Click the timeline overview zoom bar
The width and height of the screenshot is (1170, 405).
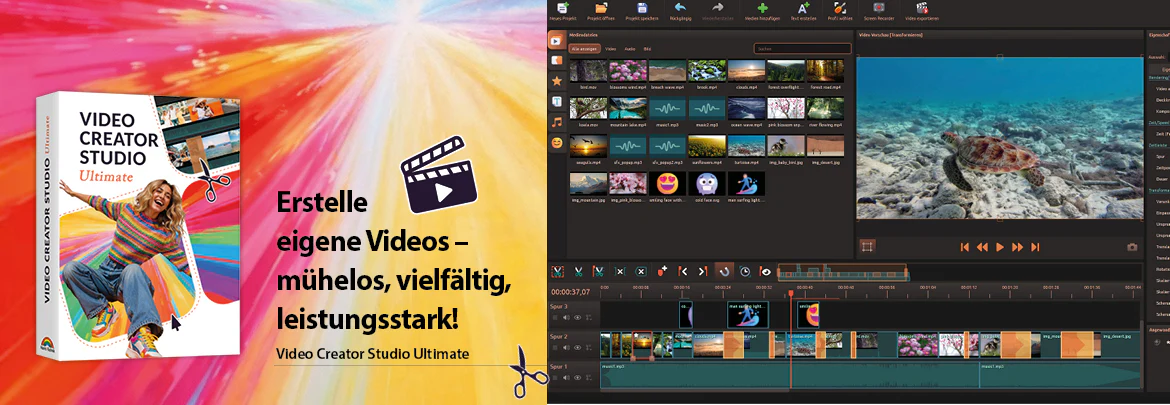(843, 272)
